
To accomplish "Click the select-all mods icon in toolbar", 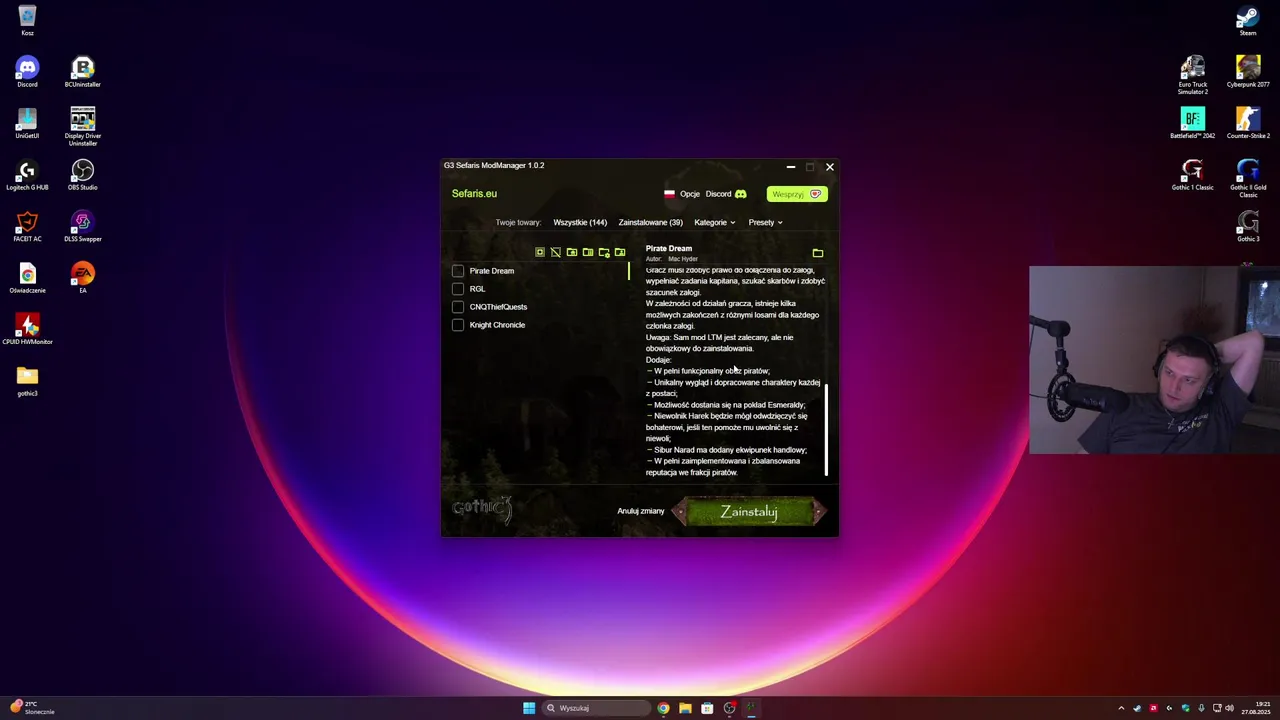I will 540,252.
